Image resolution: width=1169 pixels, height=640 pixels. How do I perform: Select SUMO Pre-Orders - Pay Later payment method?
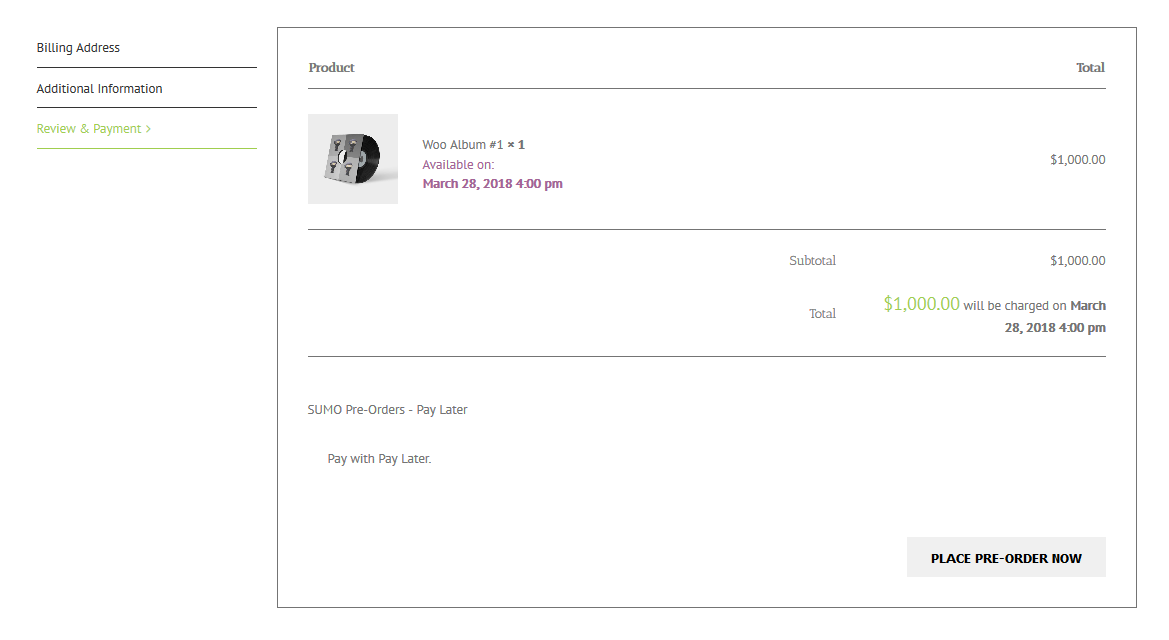click(x=387, y=410)
